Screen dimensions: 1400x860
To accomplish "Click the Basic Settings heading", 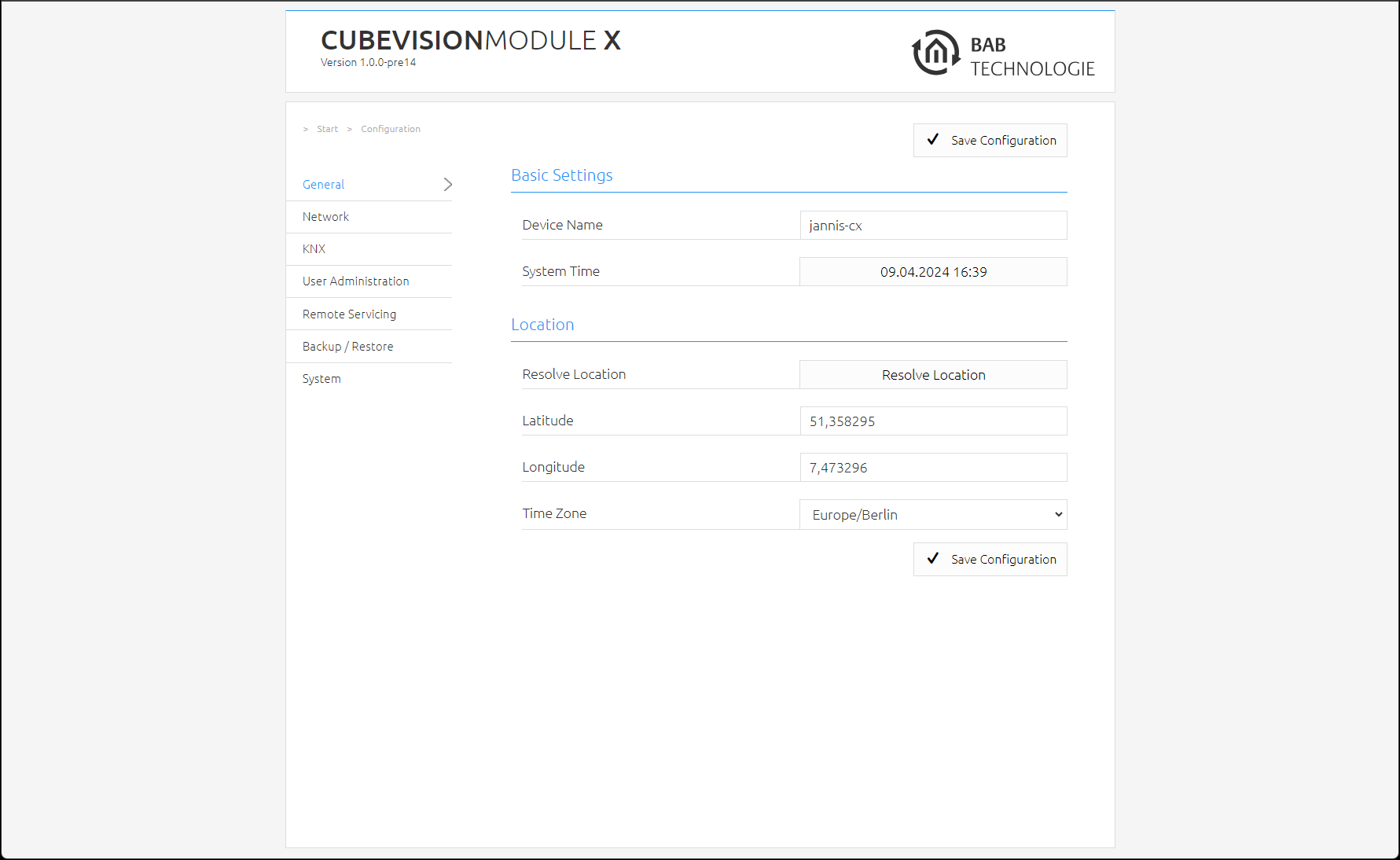I will [x=561, y=175].
